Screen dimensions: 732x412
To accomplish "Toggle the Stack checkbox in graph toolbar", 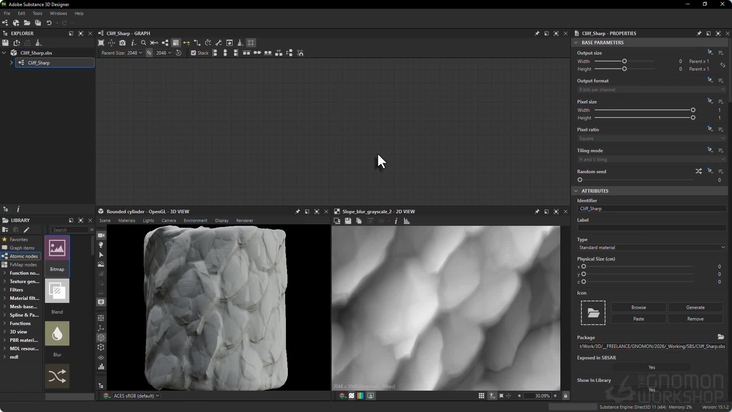I will 193,53.
